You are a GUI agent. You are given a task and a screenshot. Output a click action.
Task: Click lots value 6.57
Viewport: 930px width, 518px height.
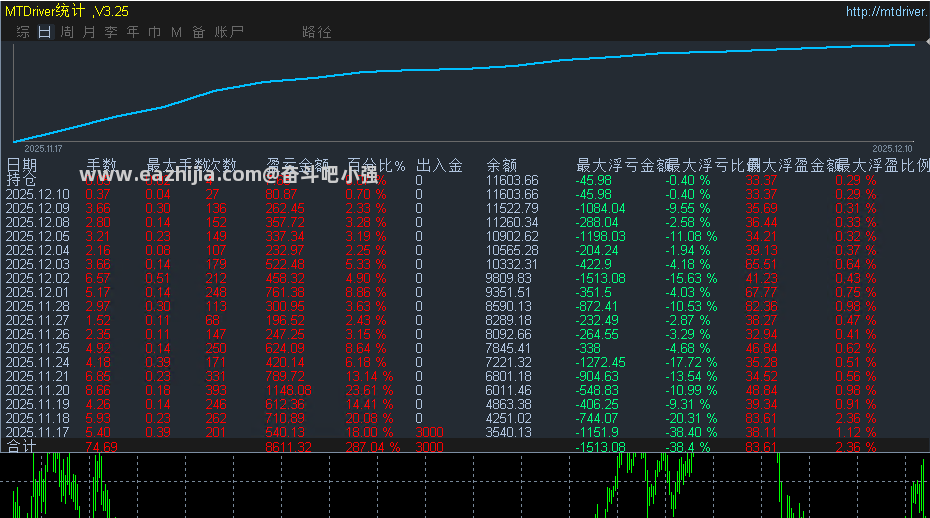(98, 278)
